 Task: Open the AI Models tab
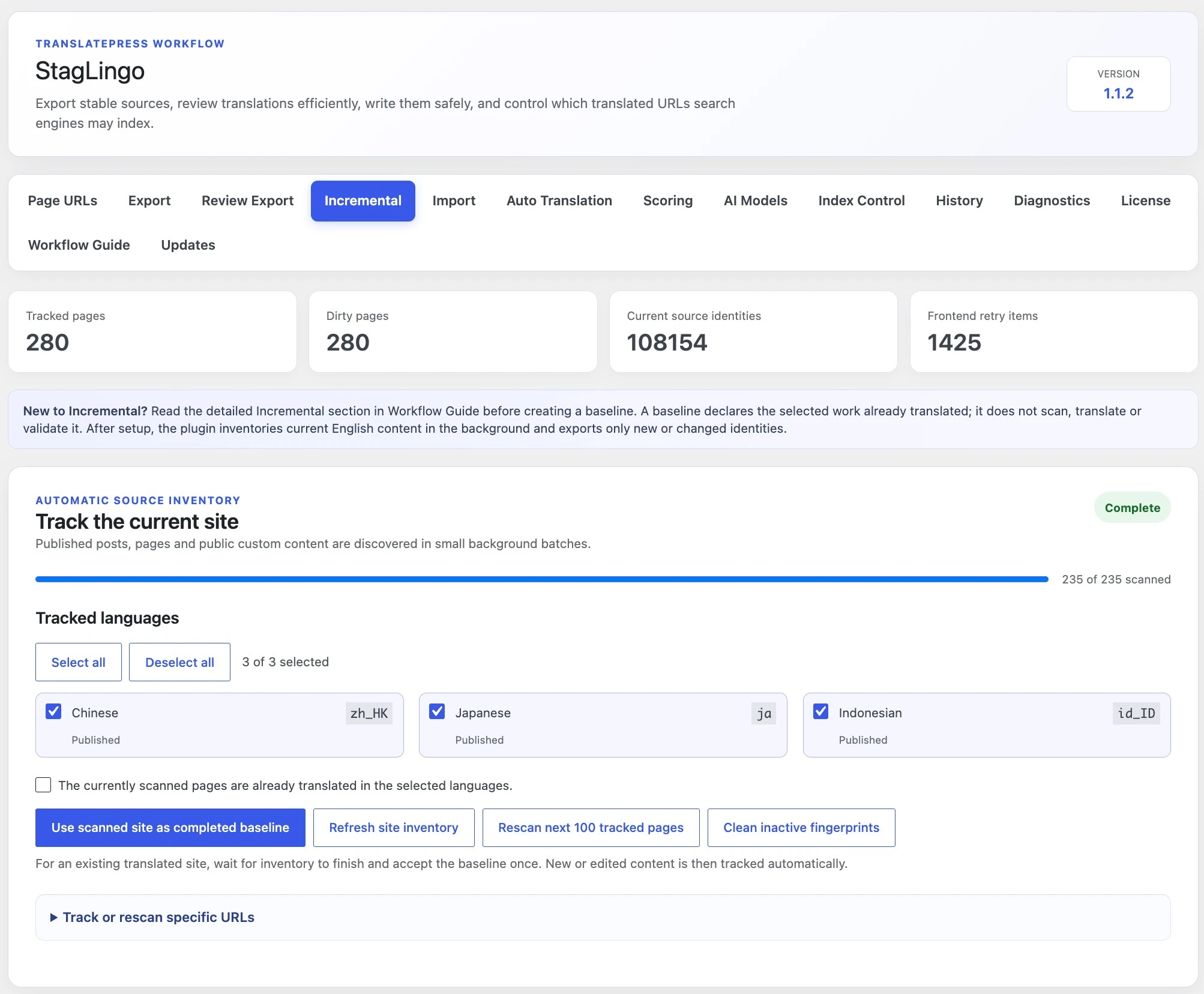756,200
